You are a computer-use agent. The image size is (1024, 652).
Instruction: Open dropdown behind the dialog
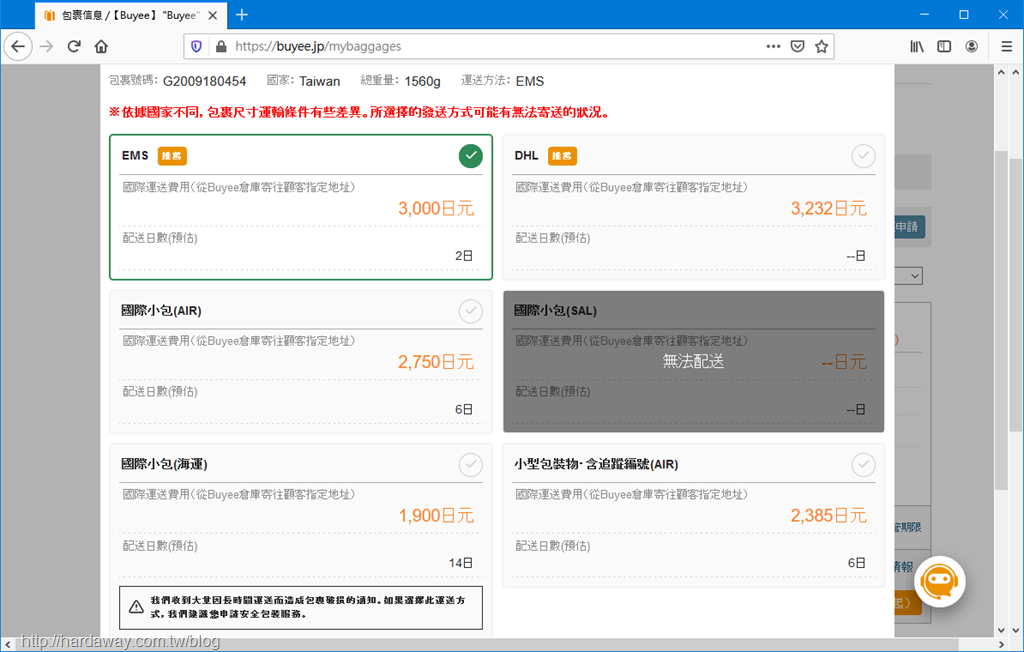(x=909, y=276)
